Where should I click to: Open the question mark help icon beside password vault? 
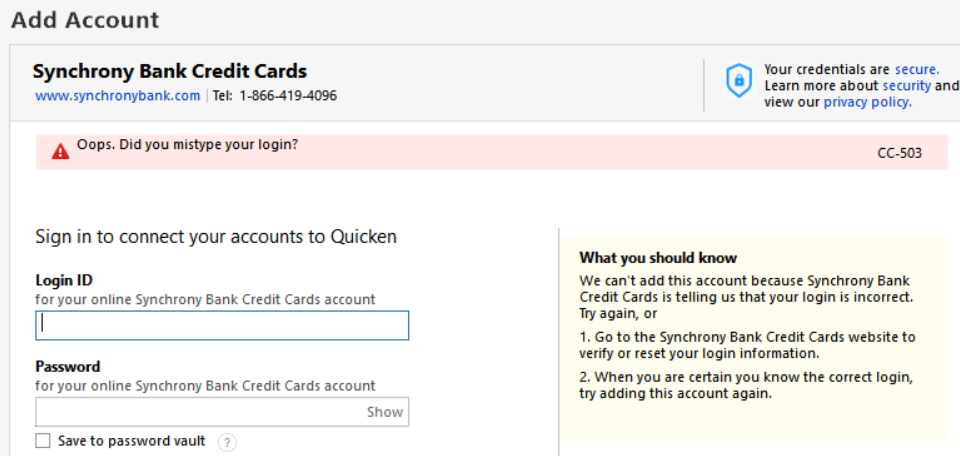(227, 442)
